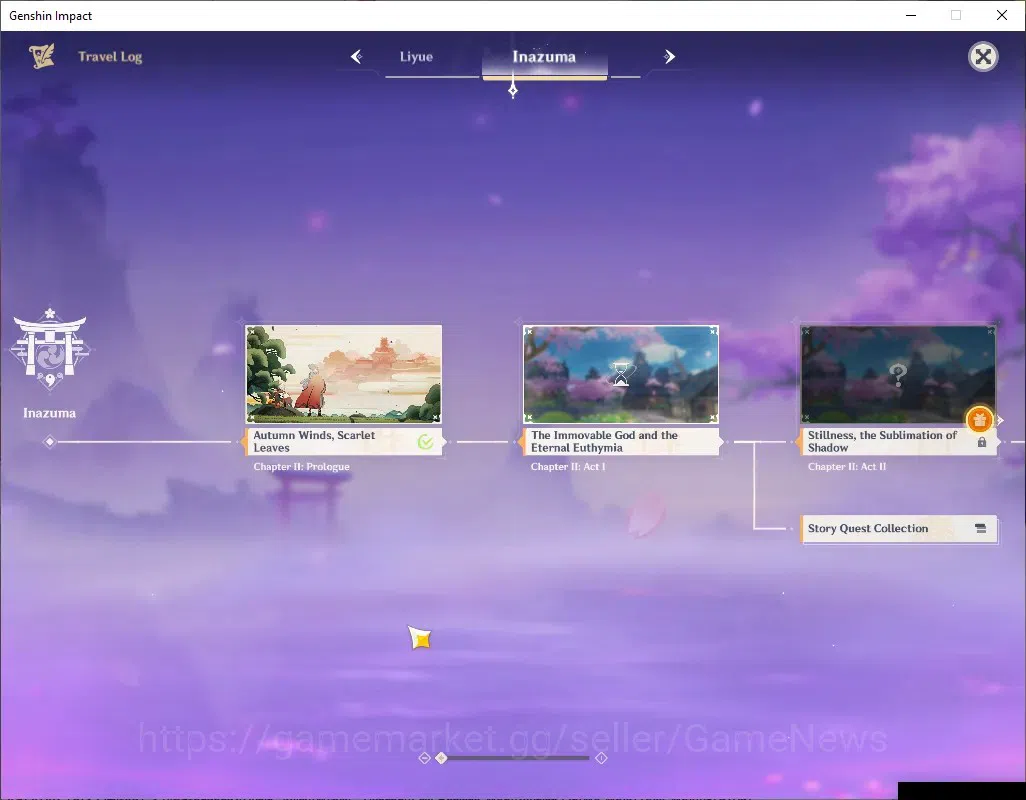Click the timeline slider handle at bottom
This screenshot has height=800, width=1026.
(x=441, y=757)
